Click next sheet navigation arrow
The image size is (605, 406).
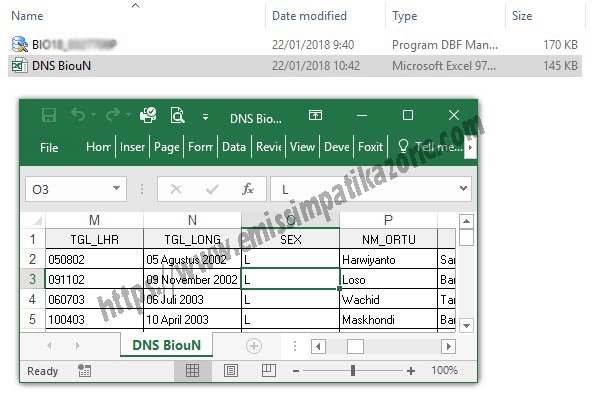tap(78, 345)
